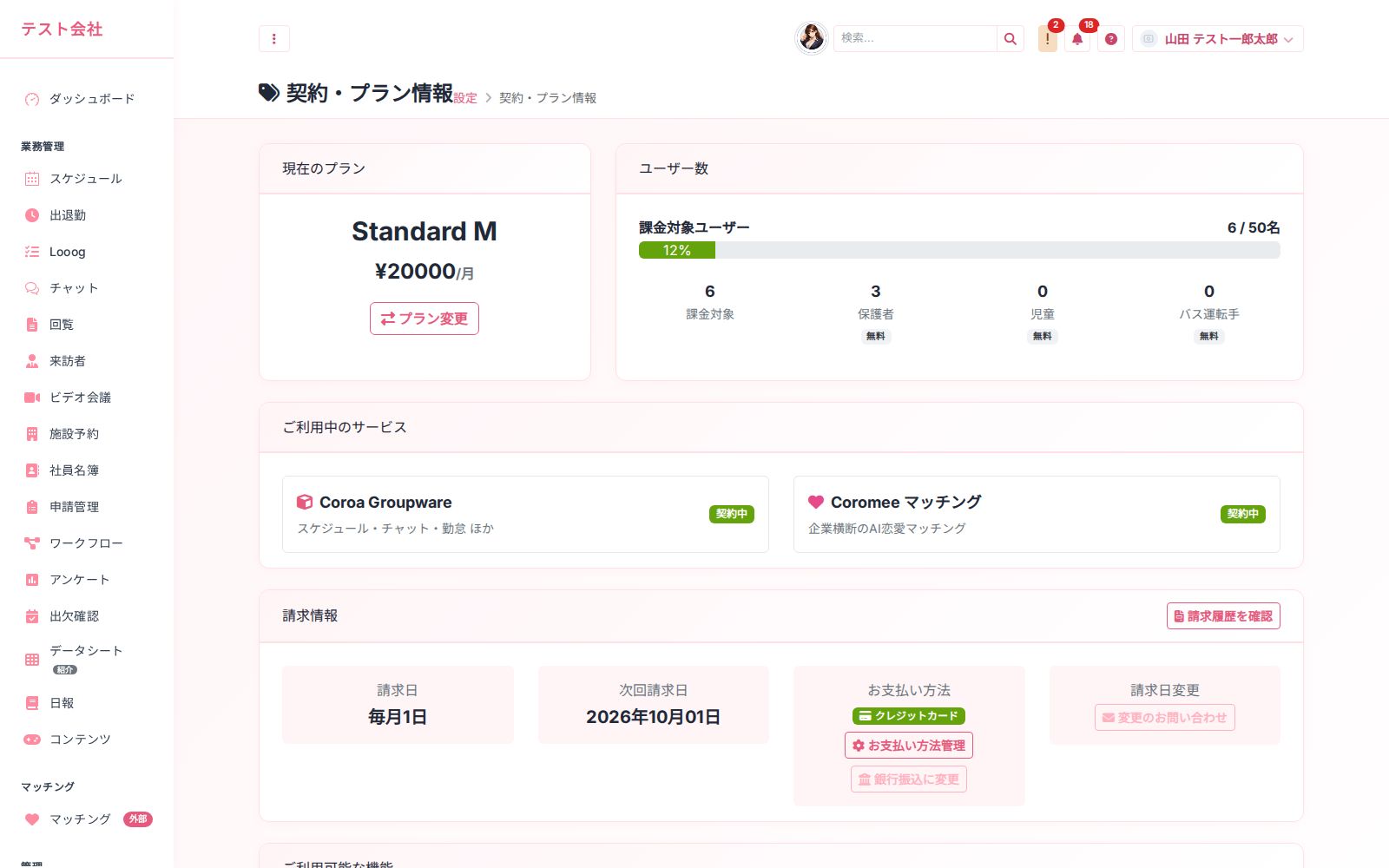
Task: Expand the 山田 テスト一郎太郎 user dropdown
Action: coord(1218,39)
